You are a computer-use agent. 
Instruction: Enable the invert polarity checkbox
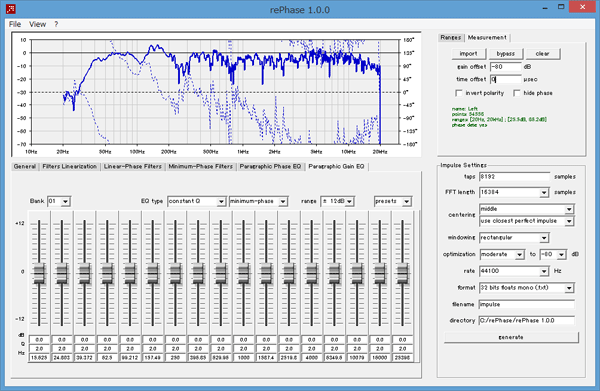(459, 93)
